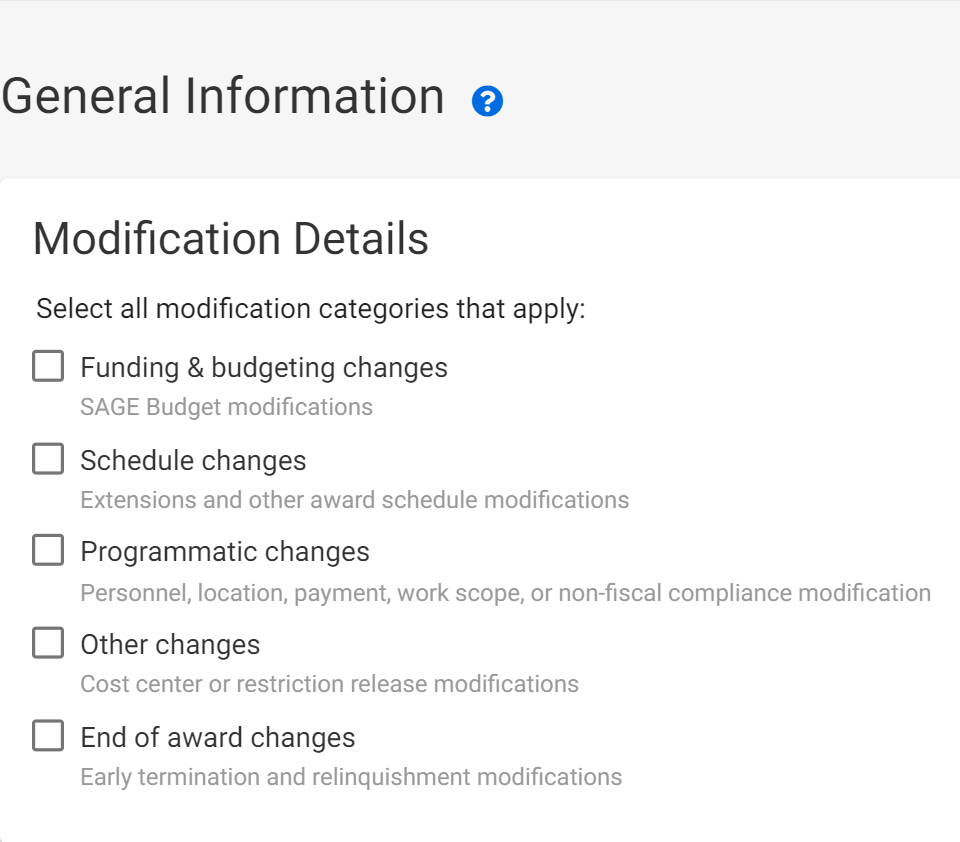Viewport: 960px width, 842px height.
Task: Click the Early termination and relinquishment description
Action: click(x=351, y=777)
